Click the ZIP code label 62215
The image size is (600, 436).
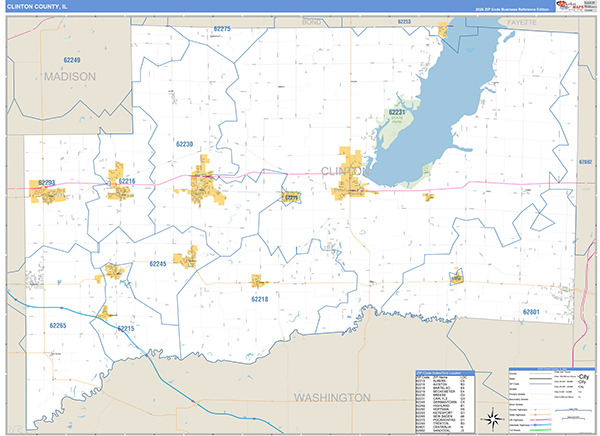(x=125, y=328)
